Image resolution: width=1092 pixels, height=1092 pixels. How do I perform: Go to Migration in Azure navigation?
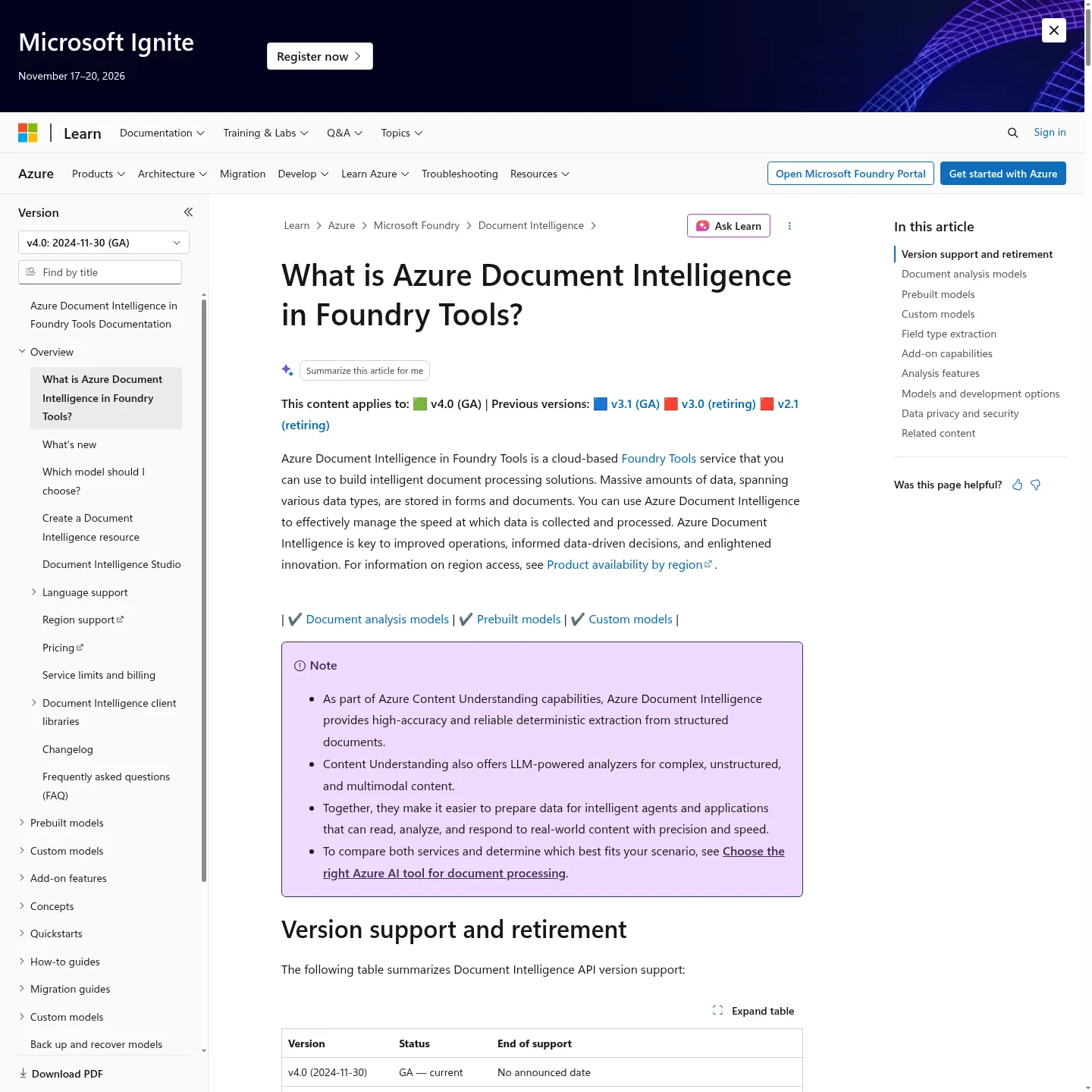243,174
